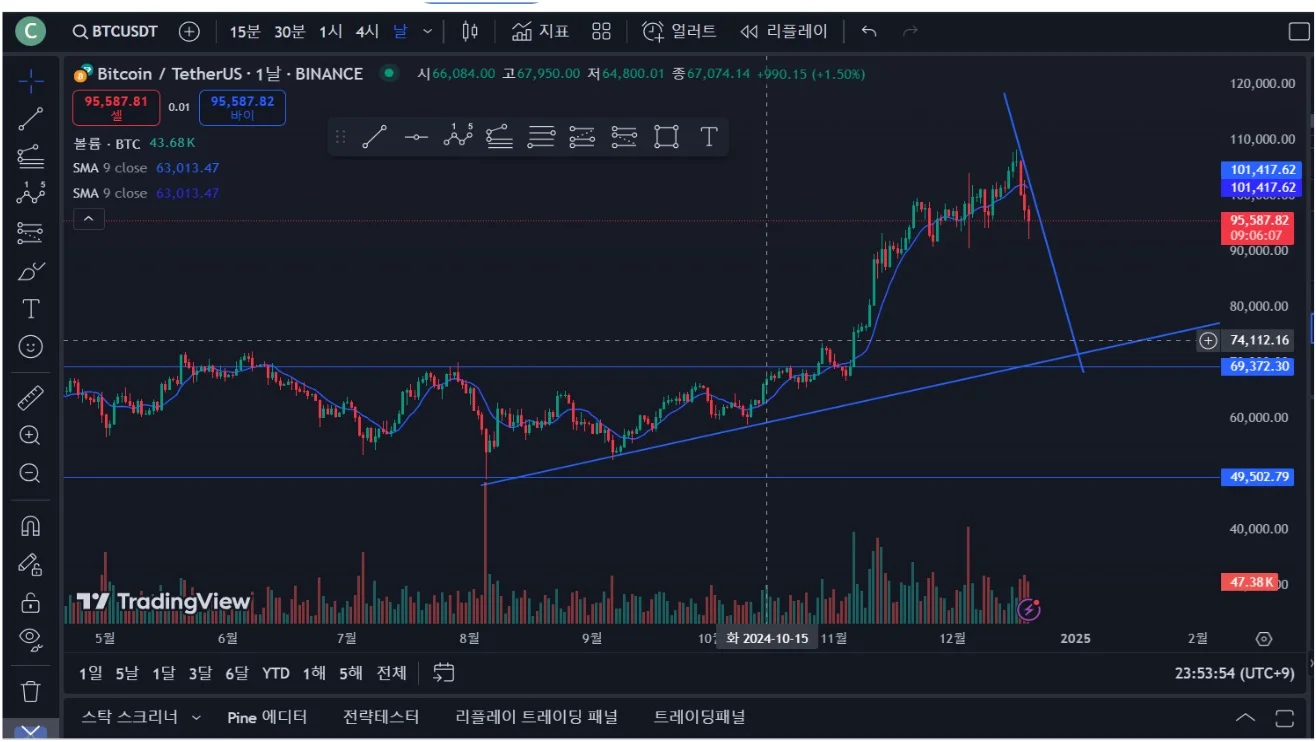The height and width of the screenshot is (742, 1316).
Task: Open the time zone menu showing UTC+9
Action: tap(1234, 673)
